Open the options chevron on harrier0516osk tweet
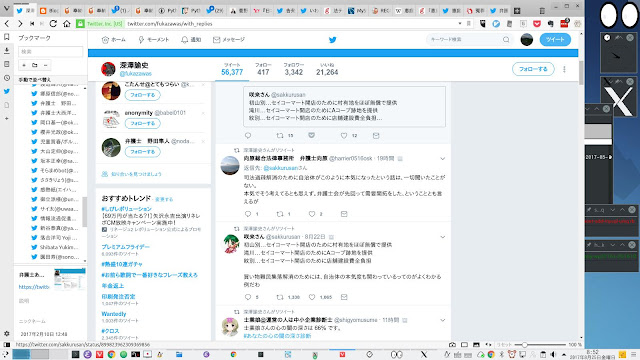640x360 pixels. point(442,159)
